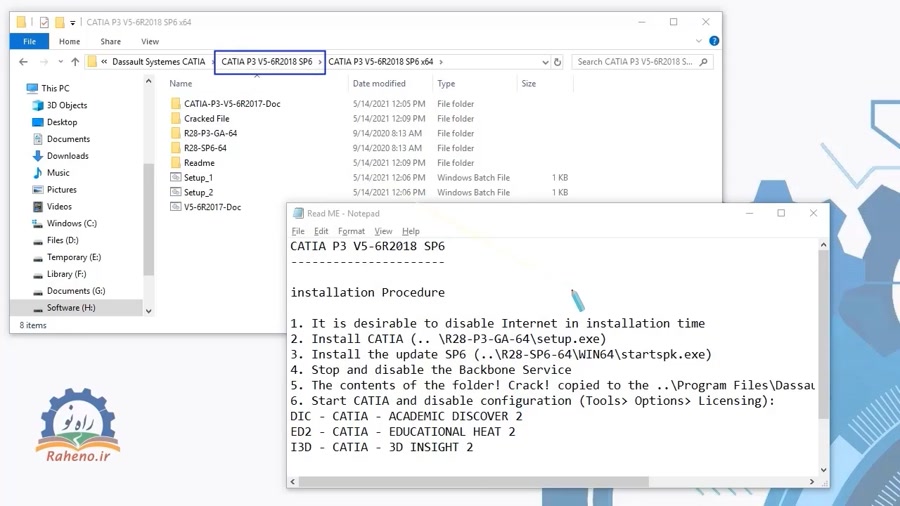This screenshot has width=900, height=506.
Task: Switch to the View ribbon tab
Action: coord(150,42)
